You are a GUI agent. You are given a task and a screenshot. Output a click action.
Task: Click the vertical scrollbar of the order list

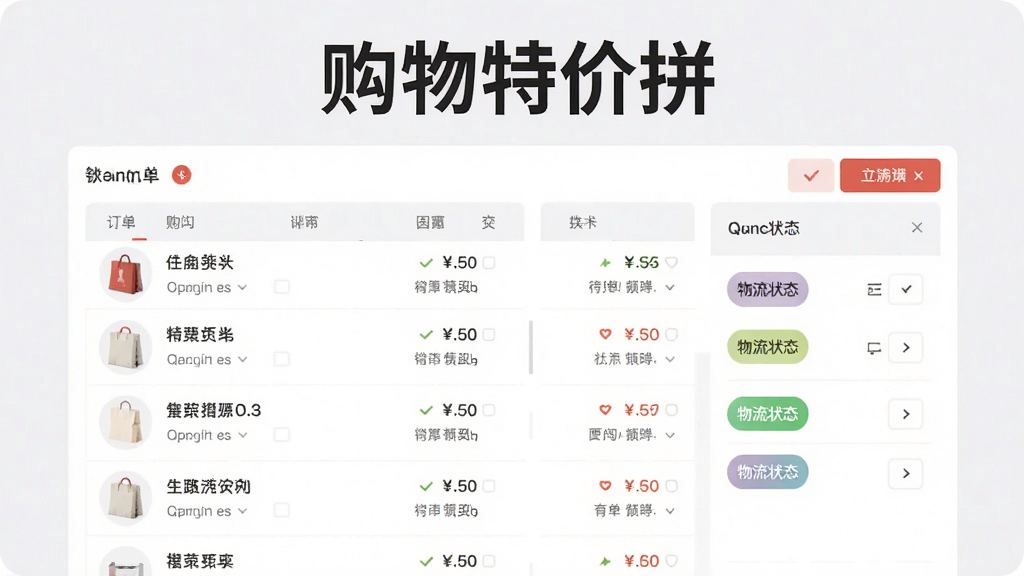pyautogui.click(x=531, y=347)
